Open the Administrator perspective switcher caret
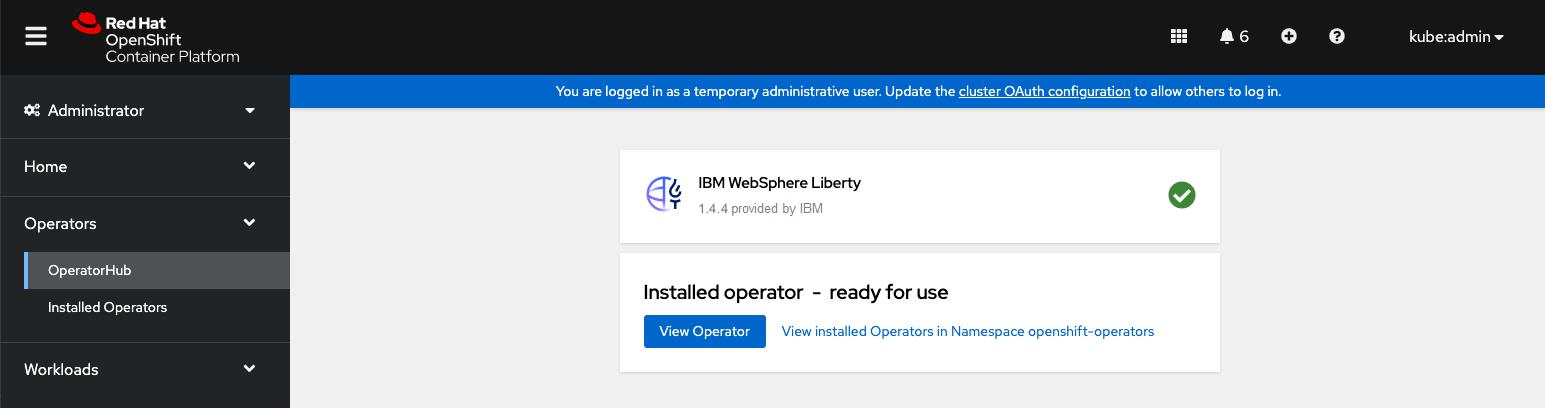Viewport: 1545px width, 408px height. [250, 110]
